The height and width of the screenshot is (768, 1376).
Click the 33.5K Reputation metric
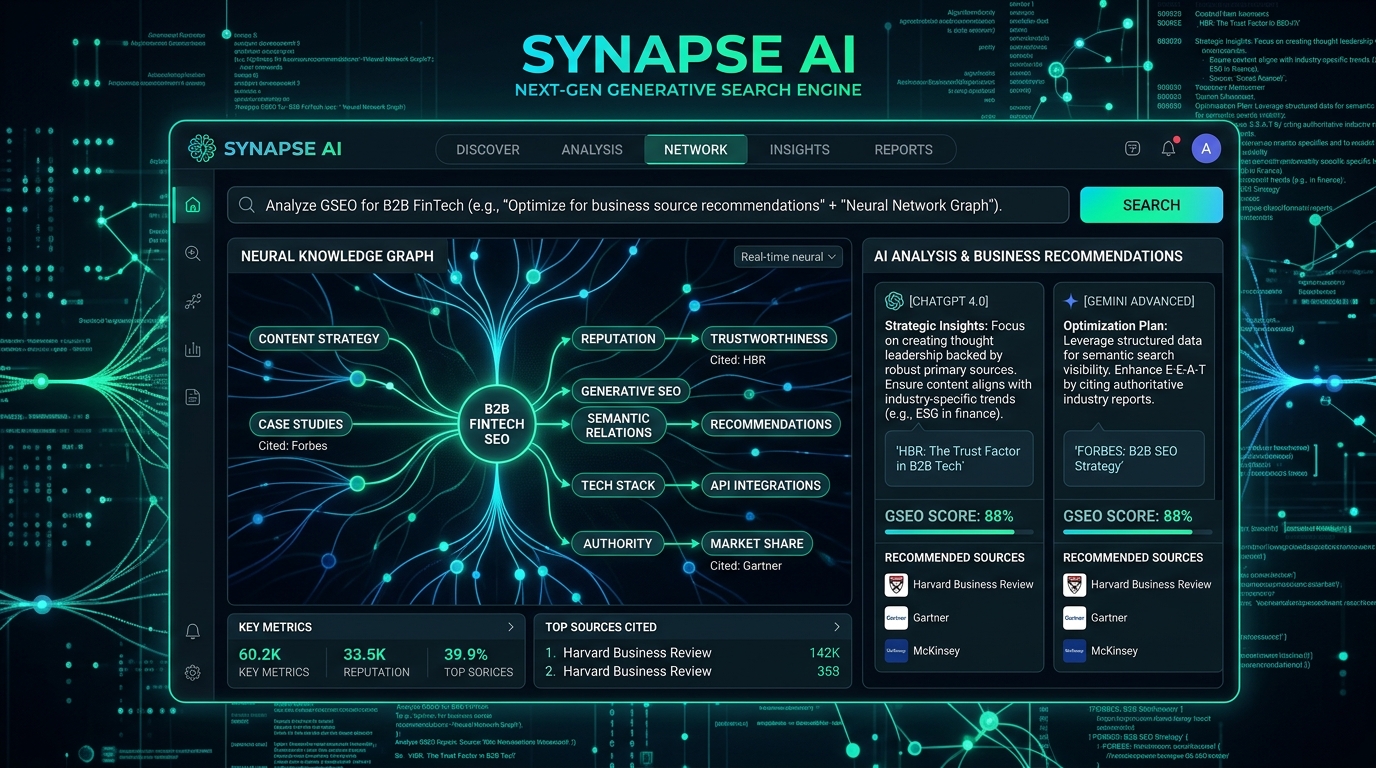tap(377, 662)
